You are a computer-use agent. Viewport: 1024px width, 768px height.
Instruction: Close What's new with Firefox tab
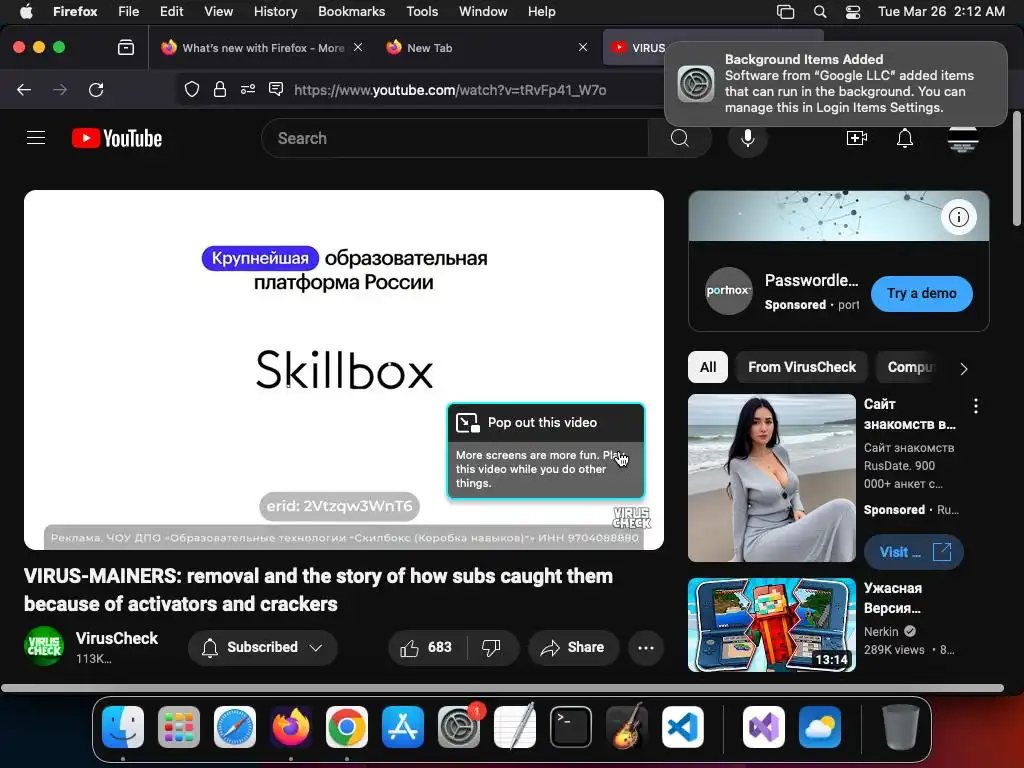pyautogui.click(x=358, y=48)
